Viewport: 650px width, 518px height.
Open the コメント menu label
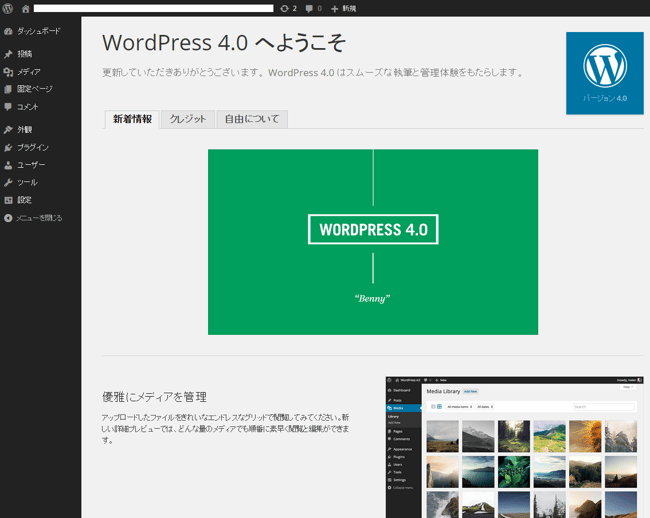(27, 107)
